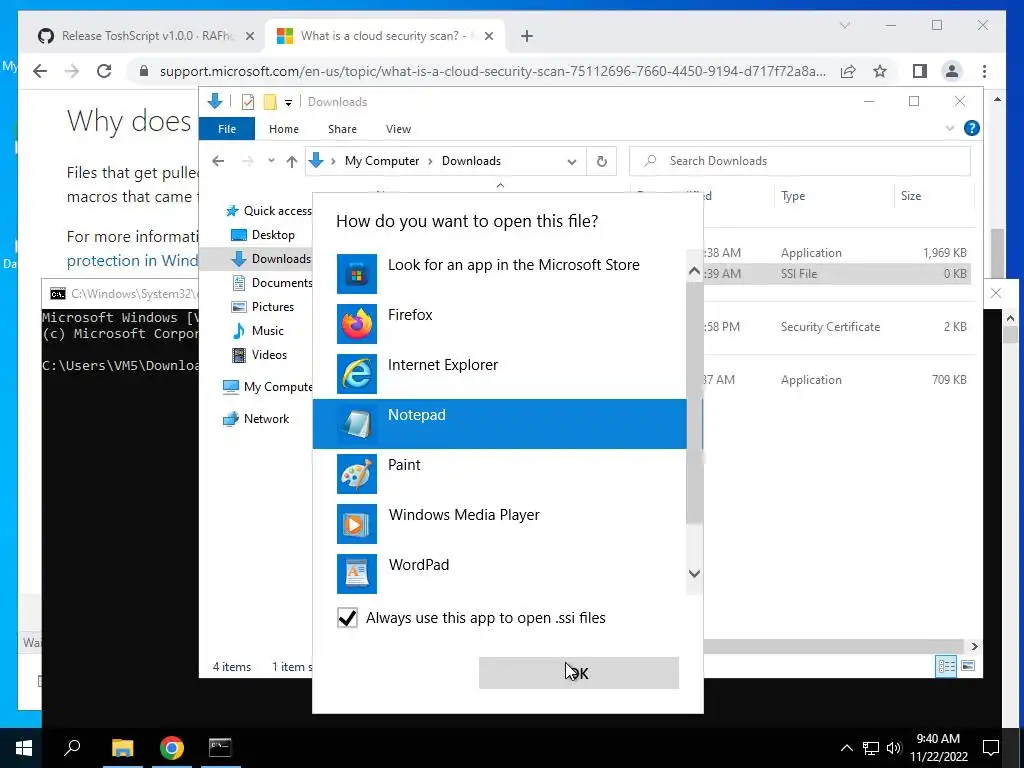Click New Folder quick access toolbar icon

coord(270,102)
